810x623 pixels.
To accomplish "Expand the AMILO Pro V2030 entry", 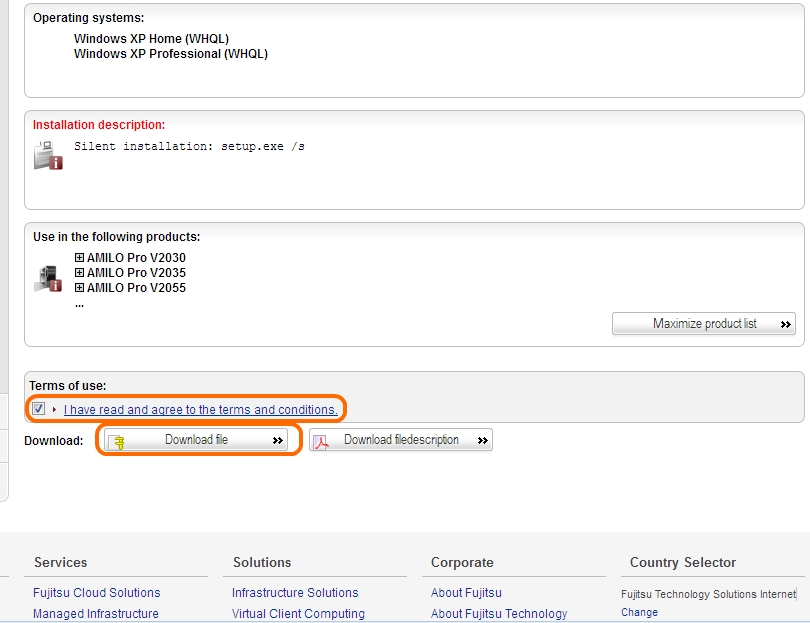I will click(x=79, y=257).
